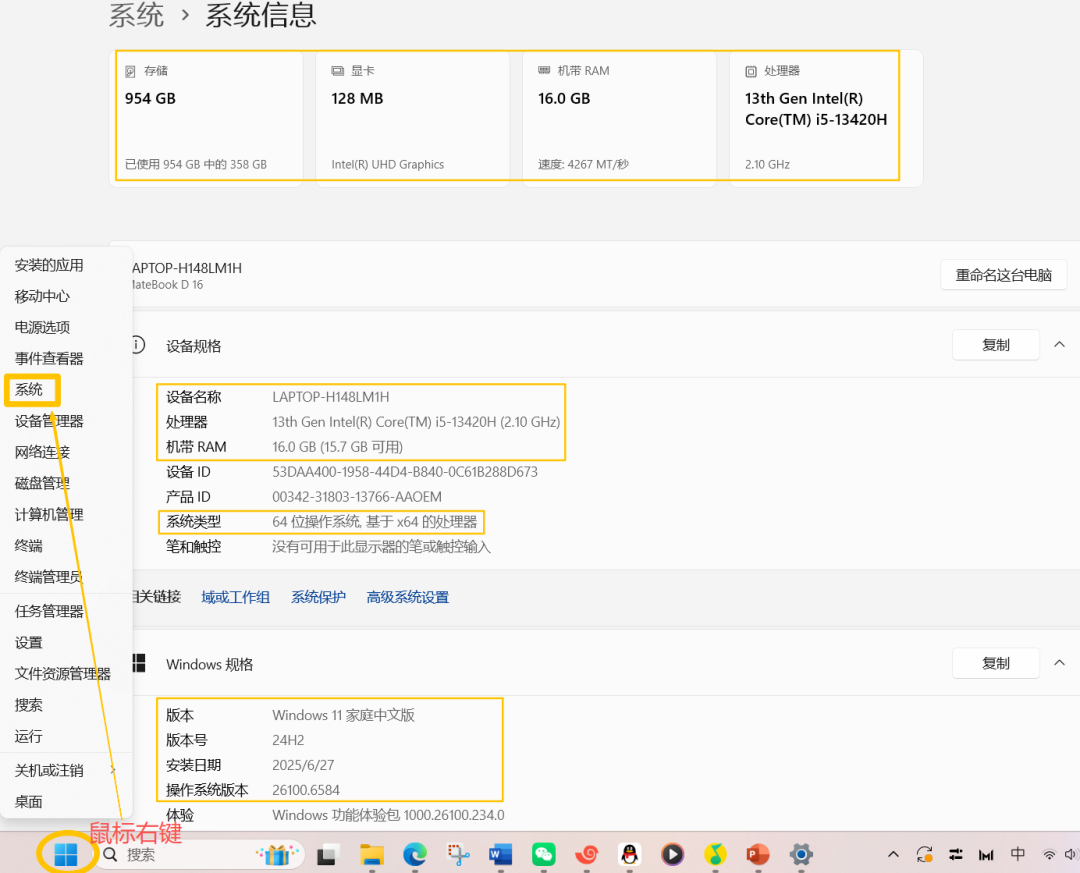Viewport: 1080px width, 873px height.
Task: Click the Windows logo beside Windows 规格
Action: click(138, 663)
